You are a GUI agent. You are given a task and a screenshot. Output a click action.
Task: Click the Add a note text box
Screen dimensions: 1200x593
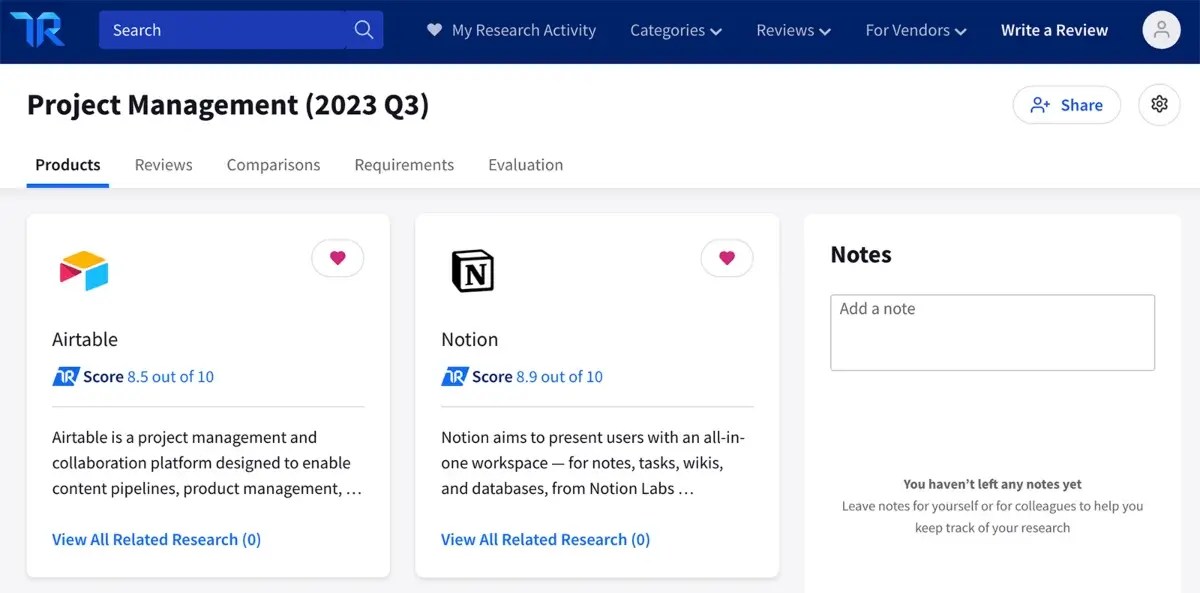(993, 332)
